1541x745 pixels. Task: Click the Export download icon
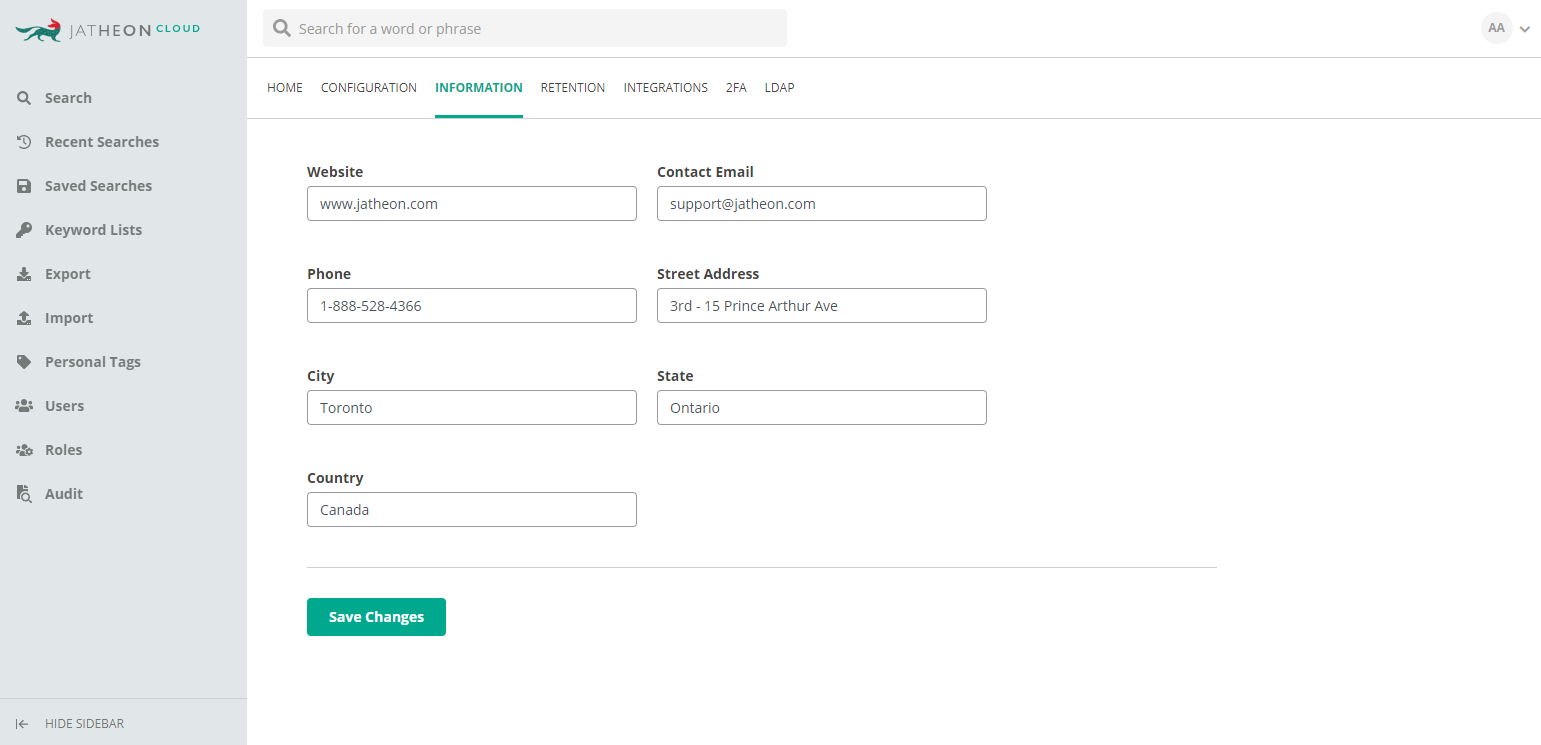(24, 274)
